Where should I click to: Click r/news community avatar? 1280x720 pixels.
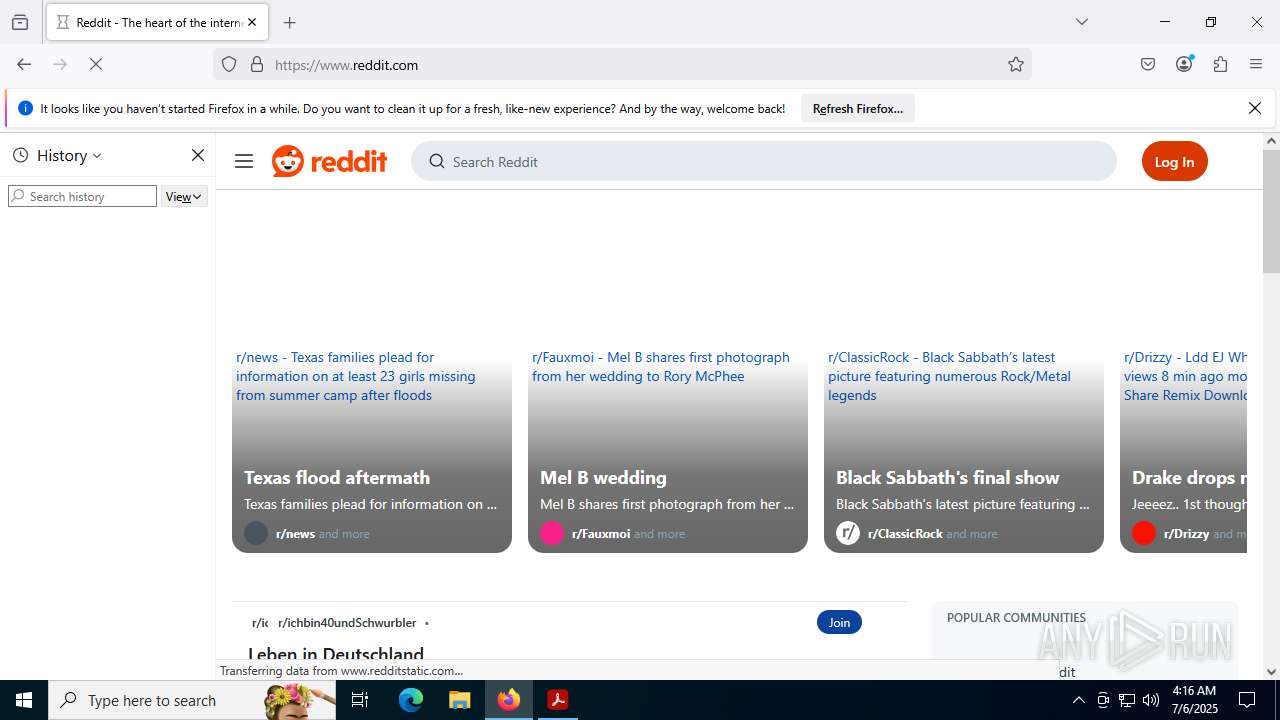coord(256,533)
